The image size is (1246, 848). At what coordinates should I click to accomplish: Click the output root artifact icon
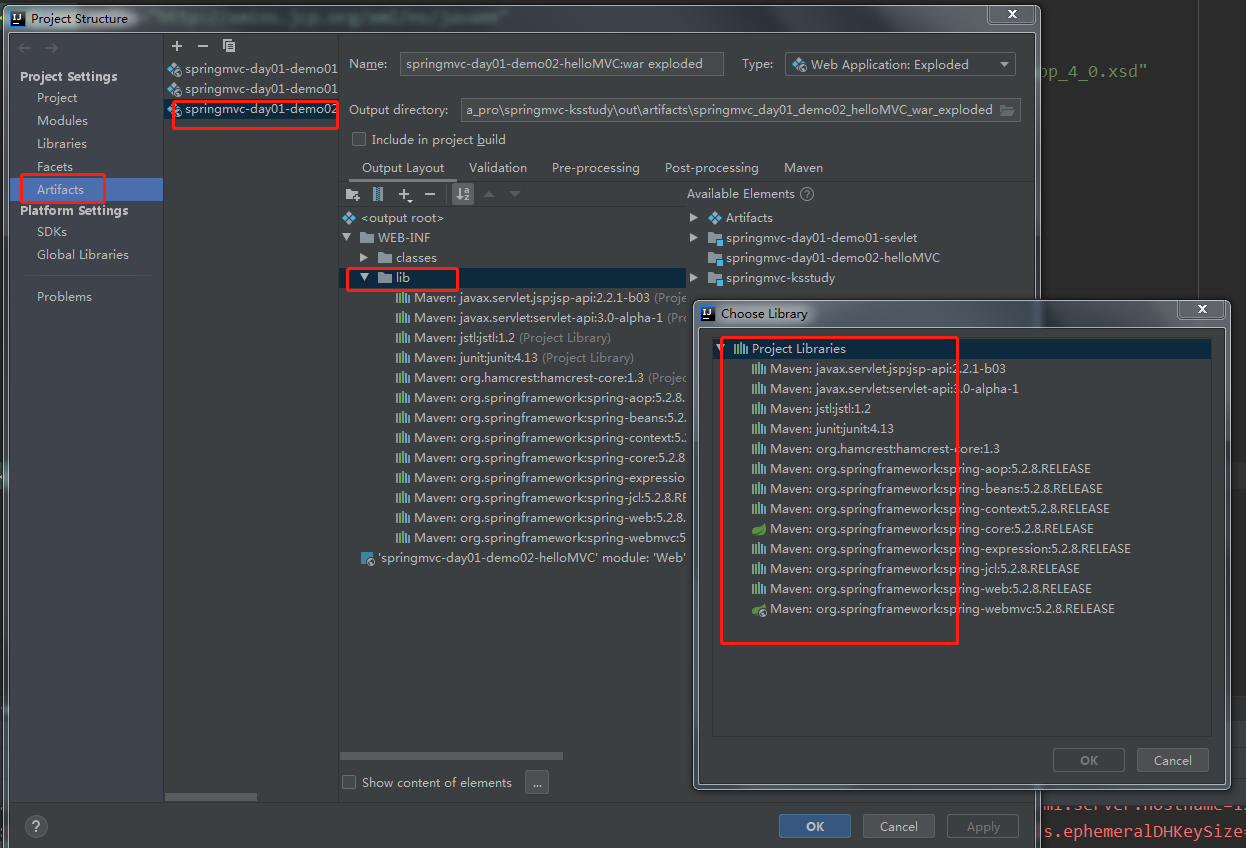pyautogui.click(x=349, y=218)
